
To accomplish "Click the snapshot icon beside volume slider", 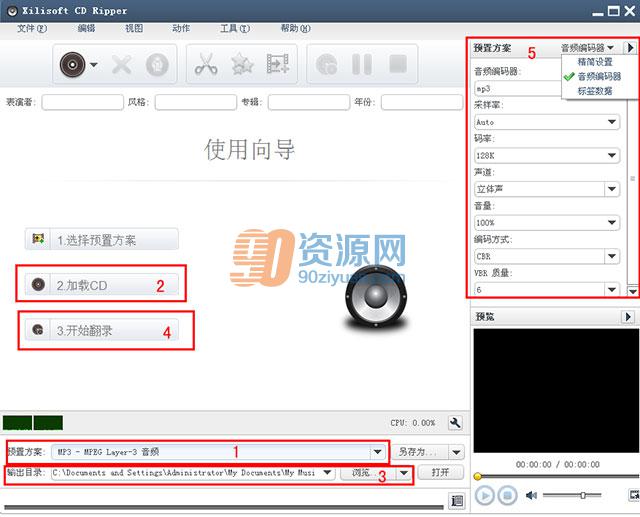I will (634, 495).
